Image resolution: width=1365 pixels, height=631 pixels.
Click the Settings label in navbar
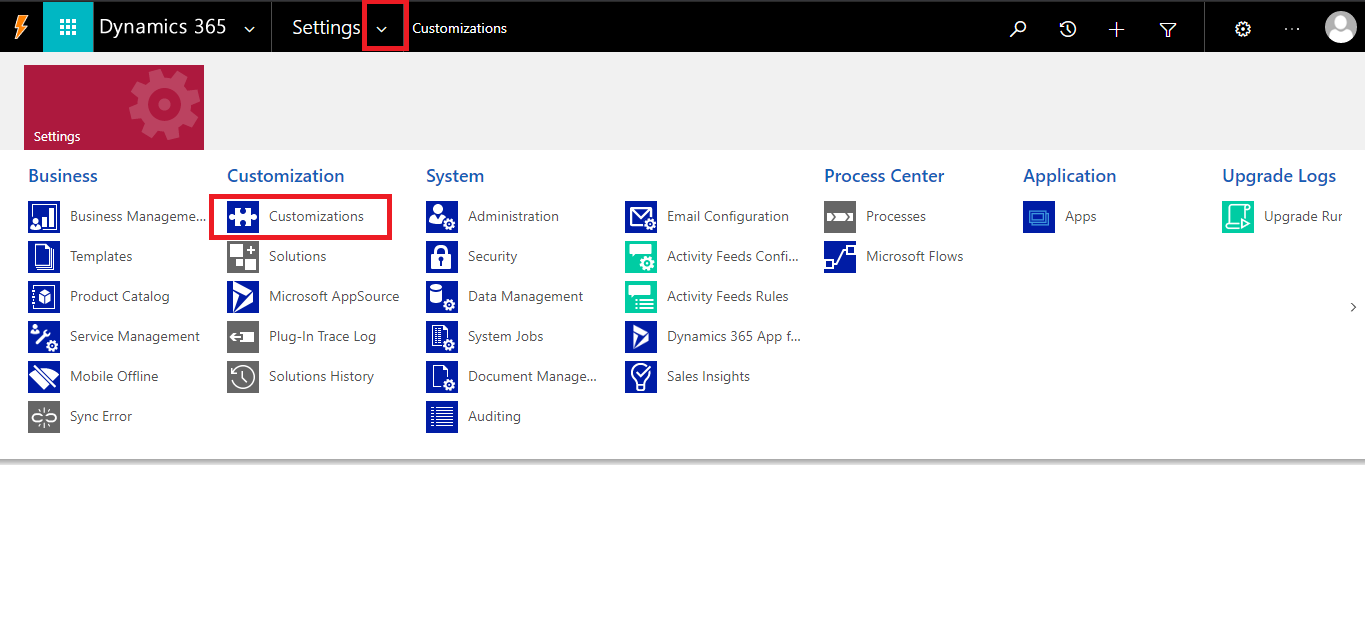tap(326, 27)
